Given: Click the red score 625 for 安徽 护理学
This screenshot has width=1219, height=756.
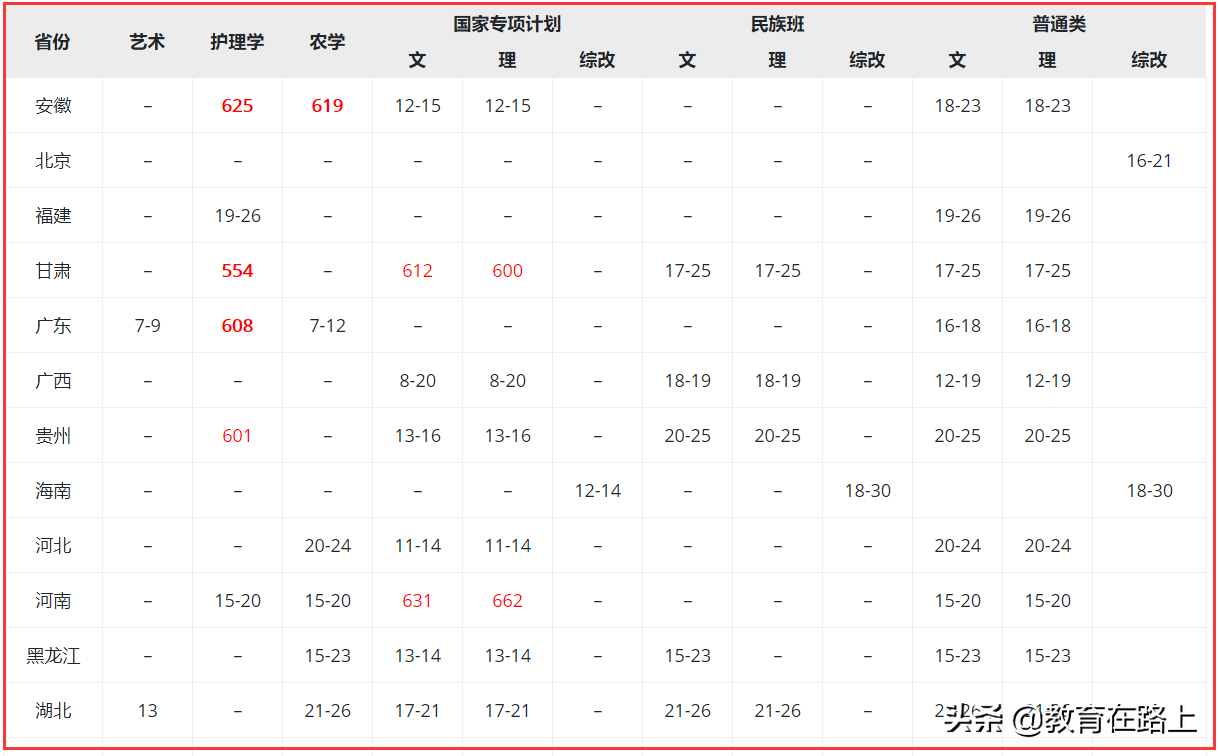Looking at the screenshot, I should coord(237,105).
